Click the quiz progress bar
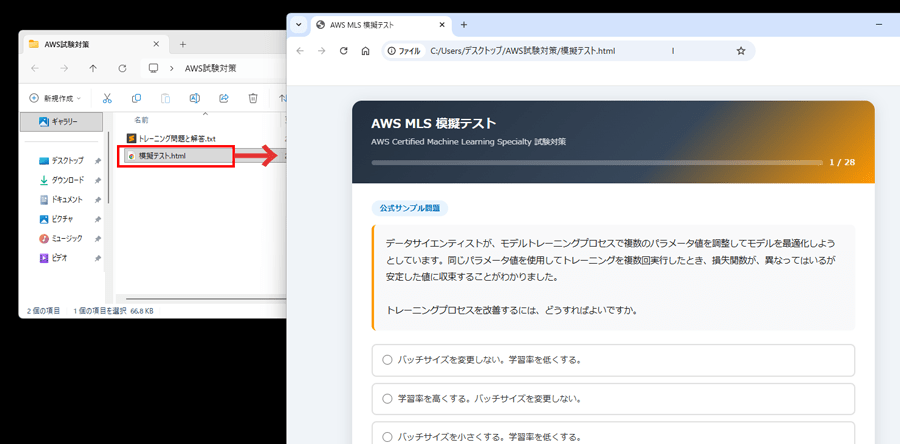This screenshot has height=444, width=900. tap(594, 161)
